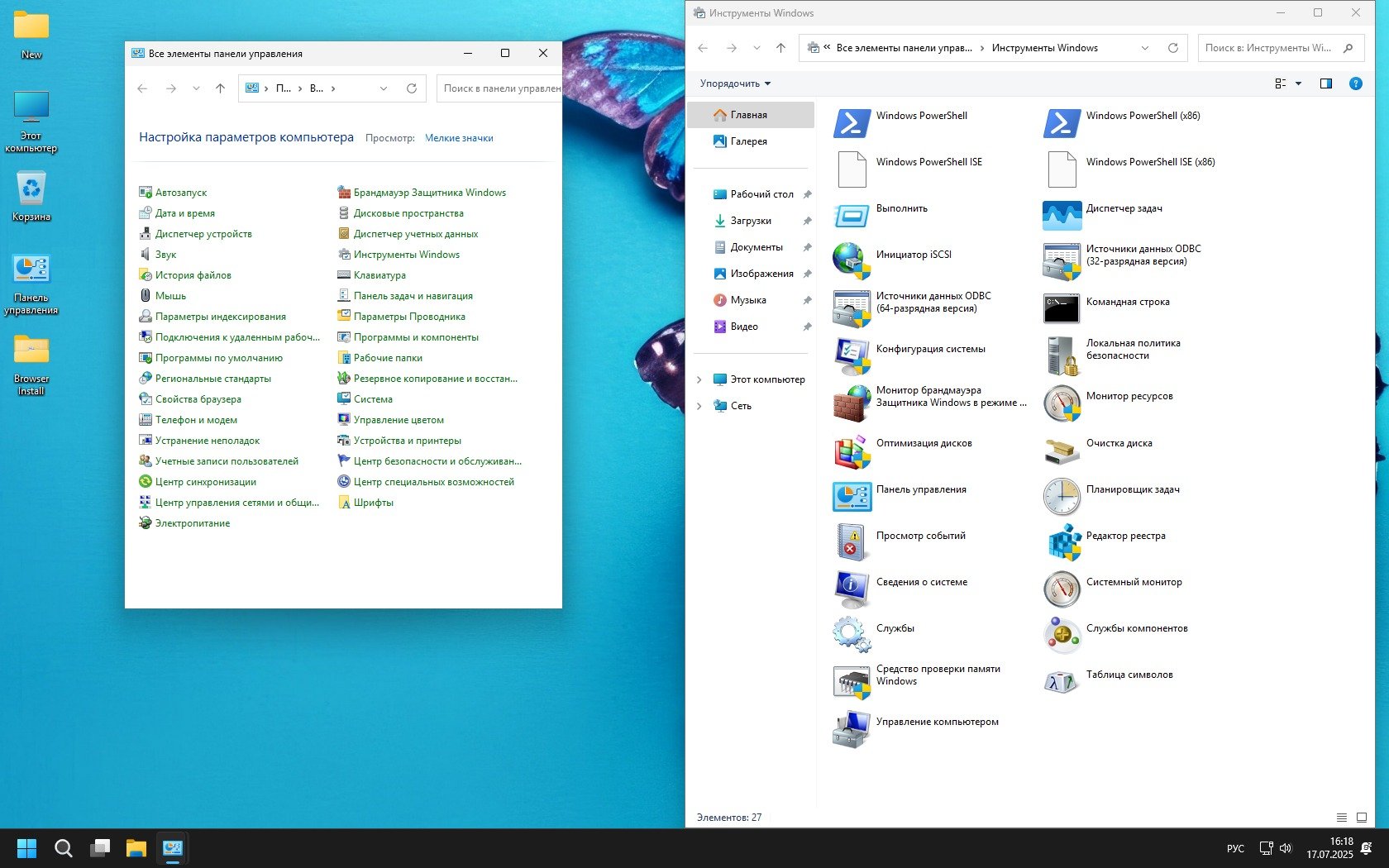Open Программы и компоненты link
Screen dimensions: 1389x868
pyautogui.click(x=416, y=337)
